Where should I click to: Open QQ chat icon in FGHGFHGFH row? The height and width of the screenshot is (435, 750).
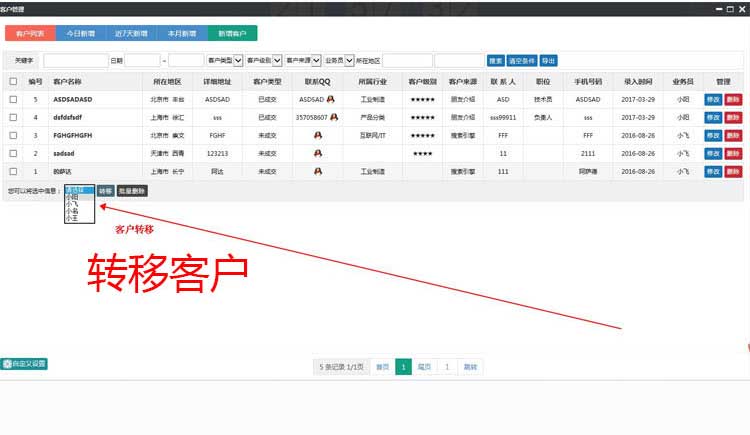pyautogui.click(x=317, y=135)
